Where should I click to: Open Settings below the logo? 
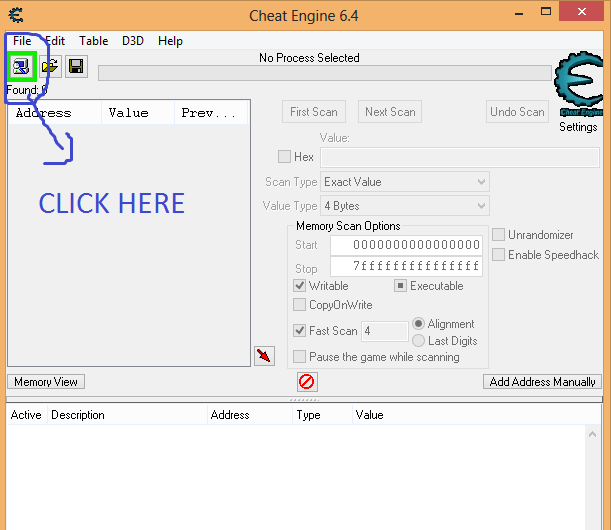(578, 127)
